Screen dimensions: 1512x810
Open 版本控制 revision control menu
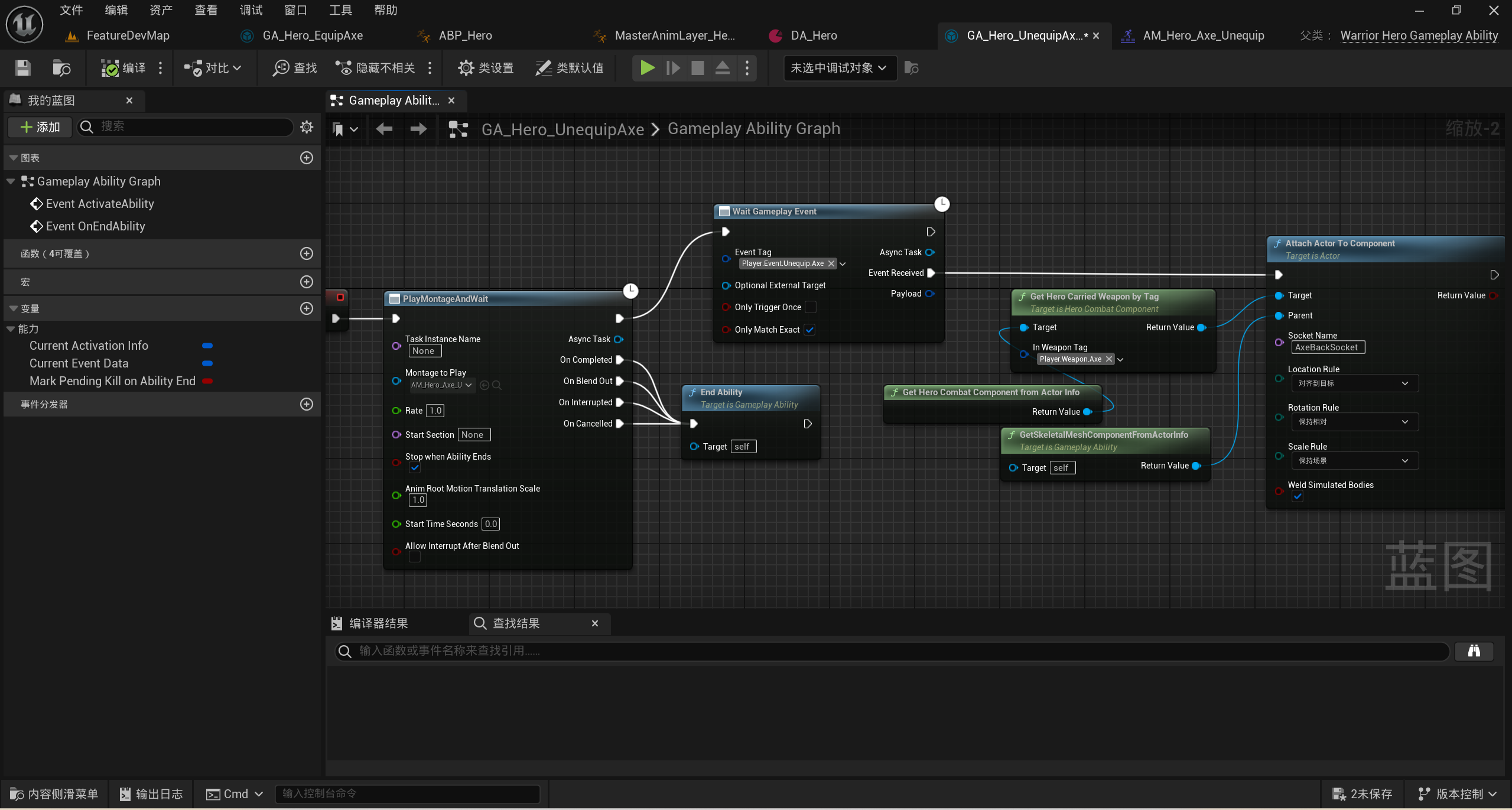1458,794
